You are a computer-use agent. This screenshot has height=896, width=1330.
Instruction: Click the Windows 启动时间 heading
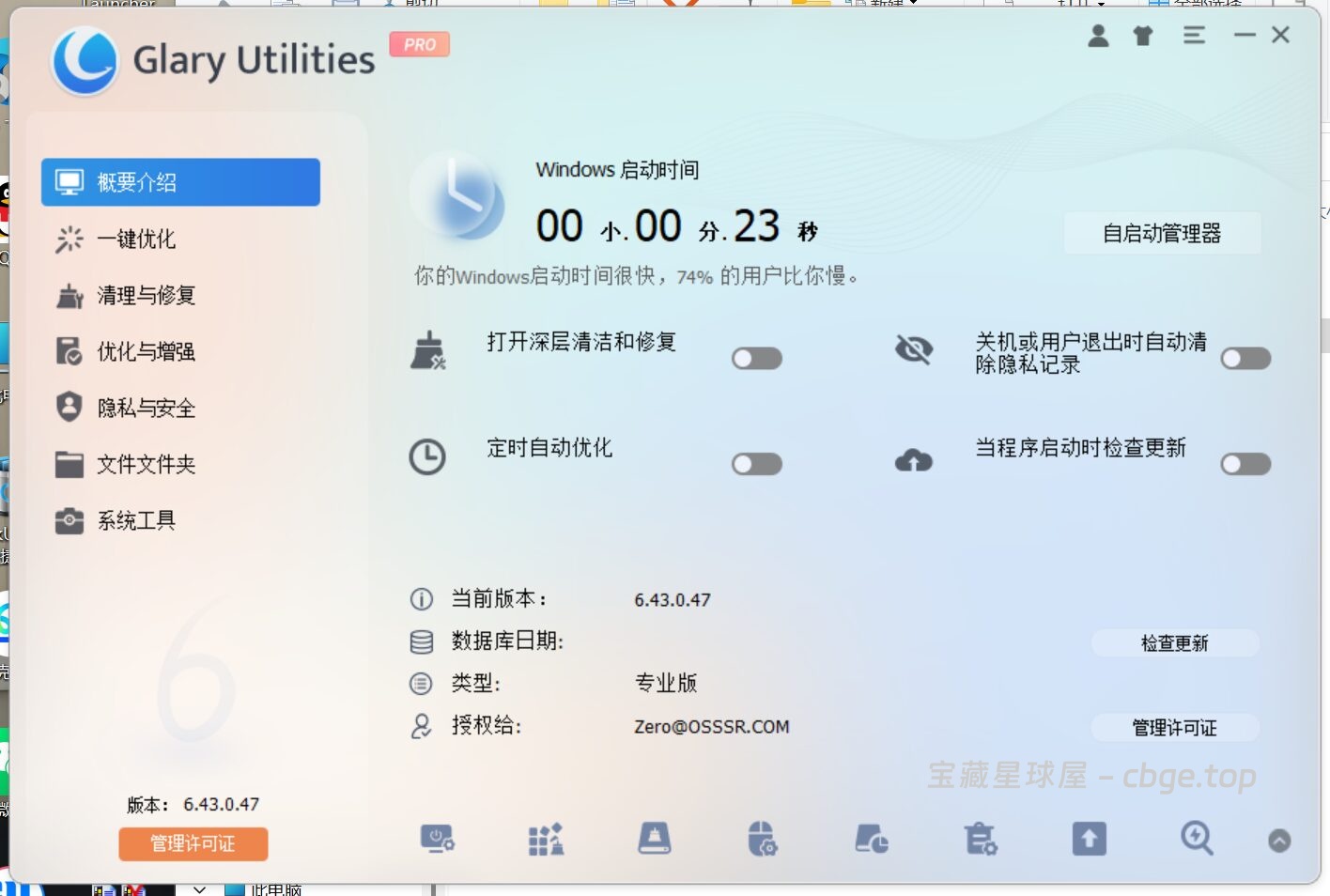coord(617,170)
